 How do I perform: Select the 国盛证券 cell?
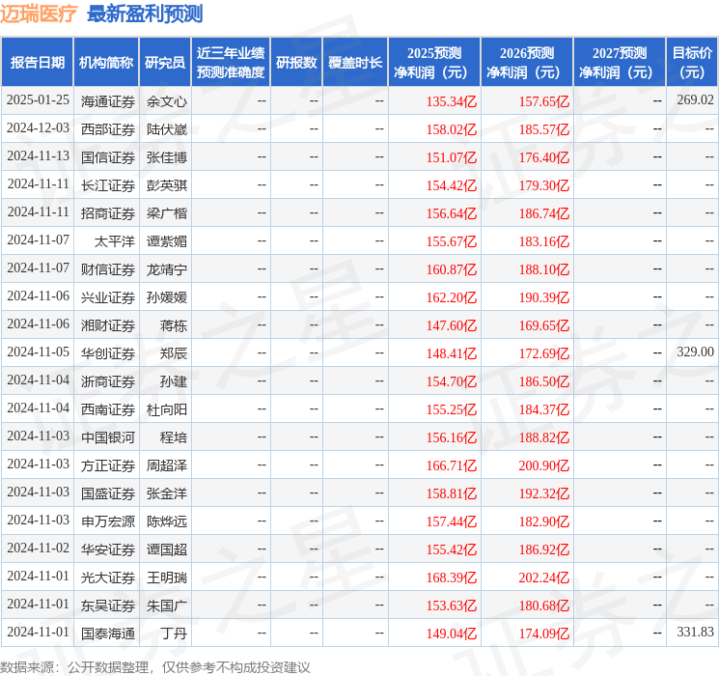coord(108,493)
